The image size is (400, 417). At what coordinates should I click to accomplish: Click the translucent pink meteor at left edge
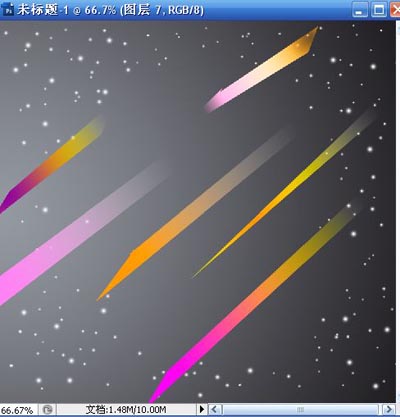coord(83,232)
